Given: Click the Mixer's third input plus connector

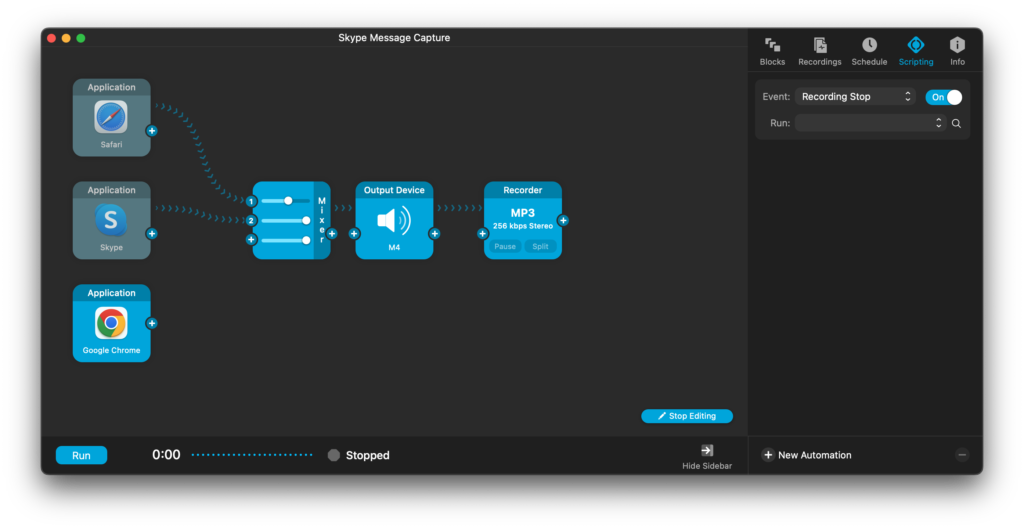Looking at the screenshot, I should [x=251, y=240].
